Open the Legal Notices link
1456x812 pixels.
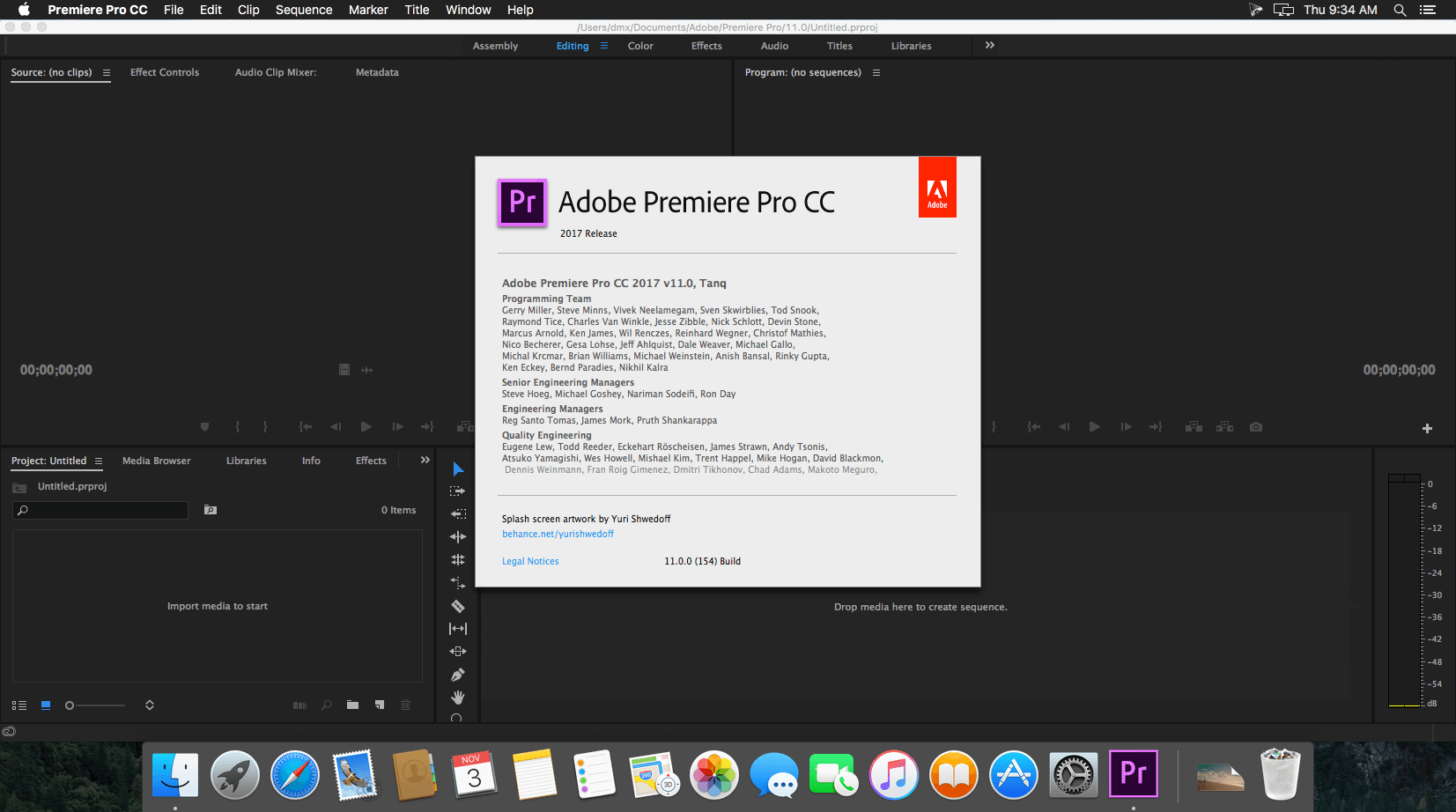pos(530,561)
